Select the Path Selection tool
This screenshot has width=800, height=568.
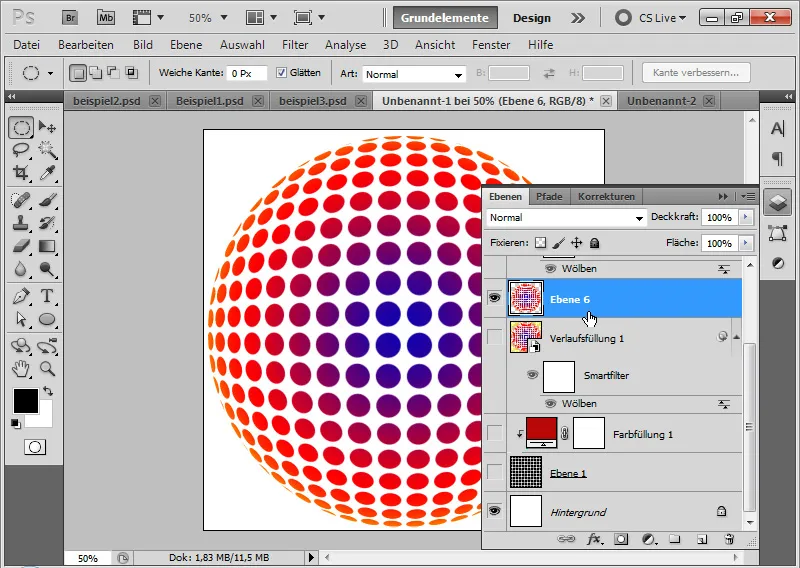21,319
